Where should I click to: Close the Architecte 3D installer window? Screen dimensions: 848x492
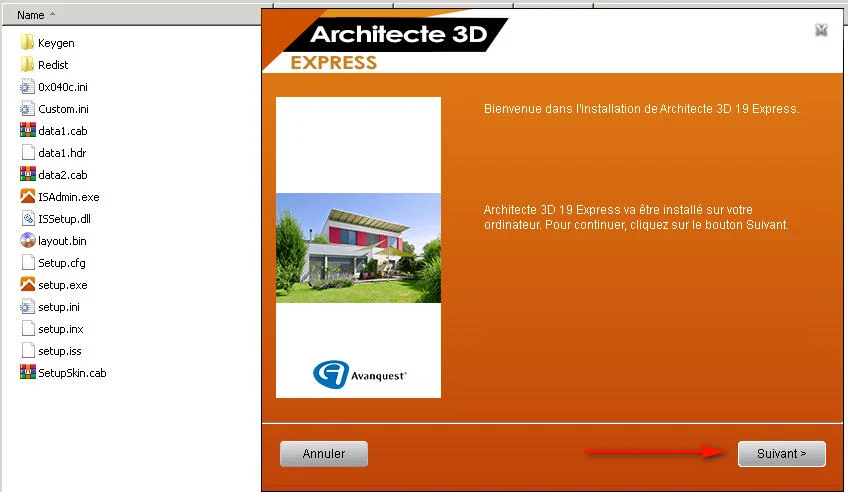821,30
